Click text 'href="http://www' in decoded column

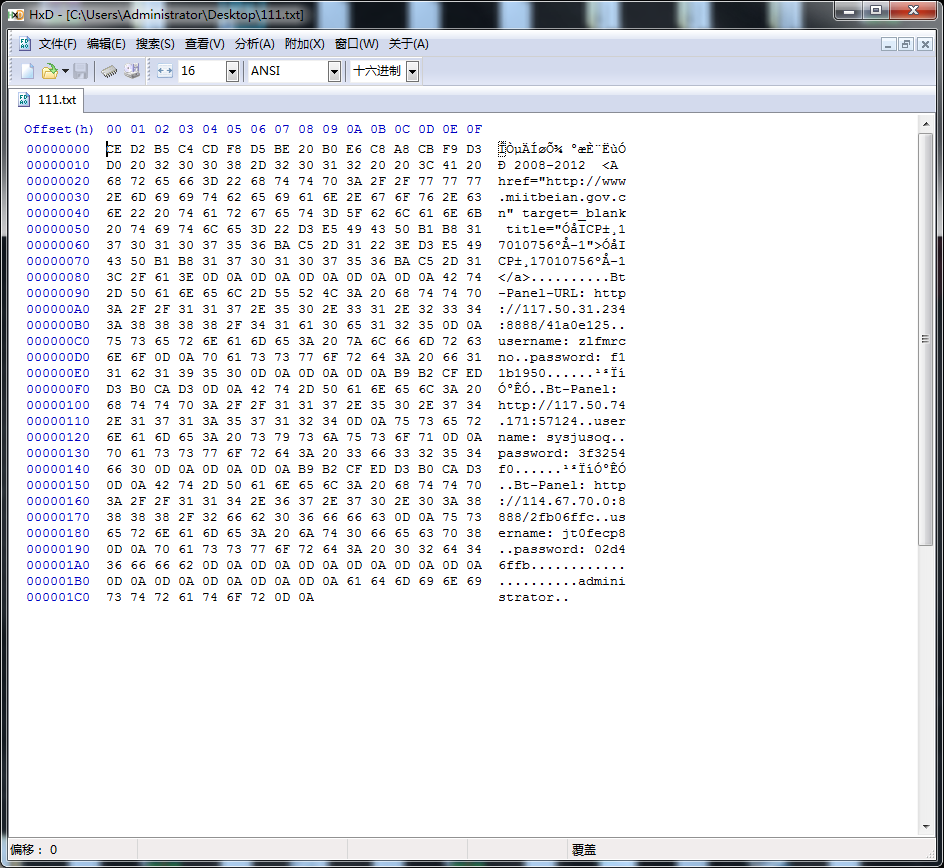click(x=562, y=181)
